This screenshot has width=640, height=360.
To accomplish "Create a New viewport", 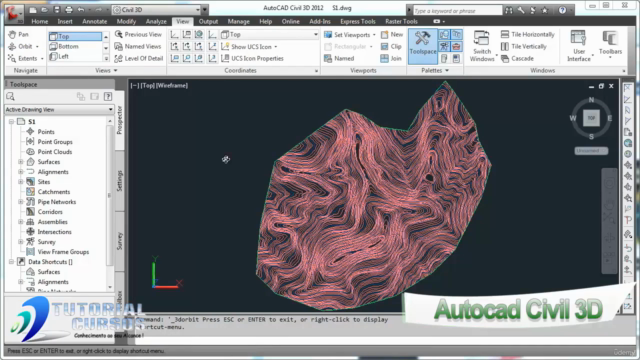I will coord(391,35).
